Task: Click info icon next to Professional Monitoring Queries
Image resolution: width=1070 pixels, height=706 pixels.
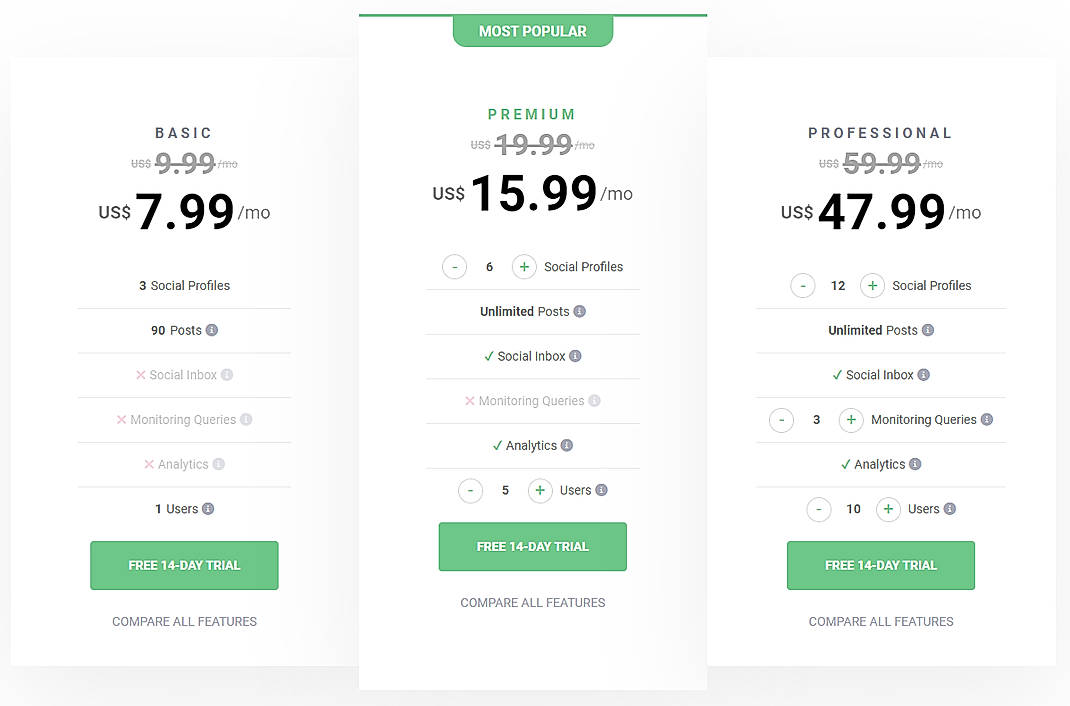Action: click(x=987, y=420)
